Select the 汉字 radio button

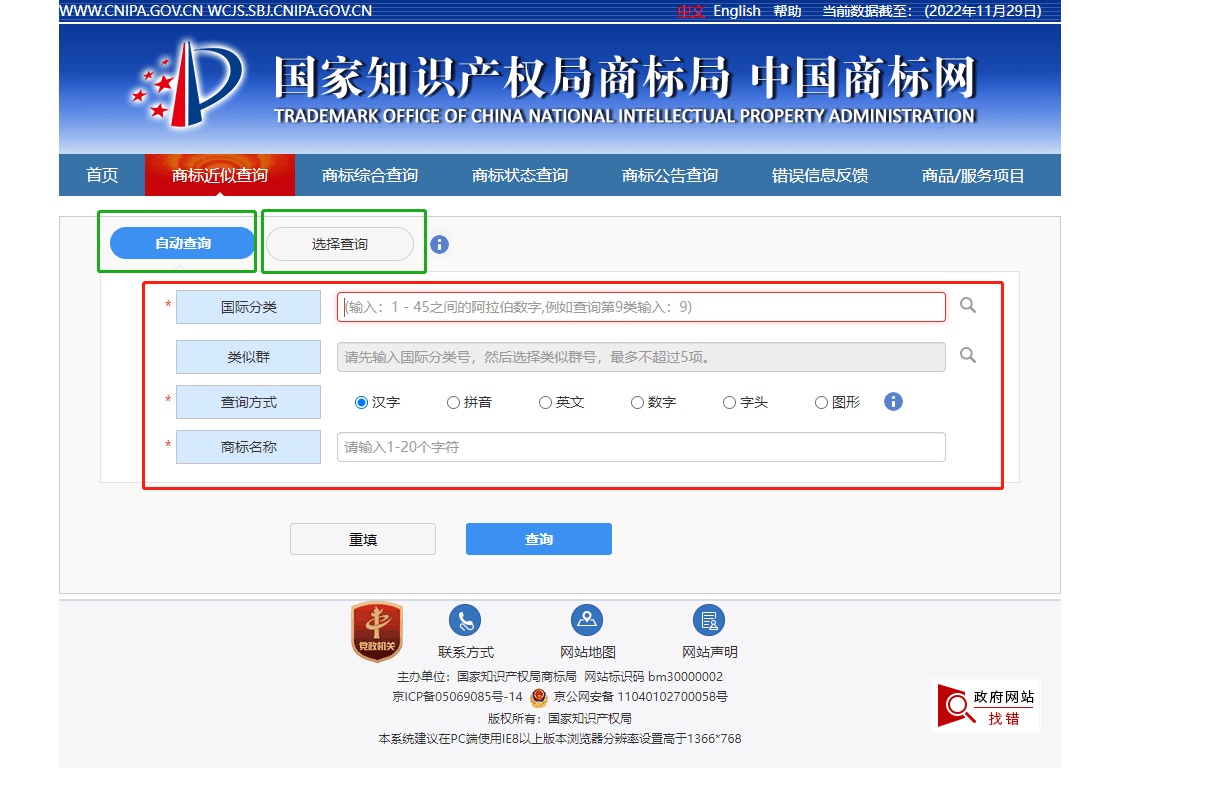[x=361, y=402]
